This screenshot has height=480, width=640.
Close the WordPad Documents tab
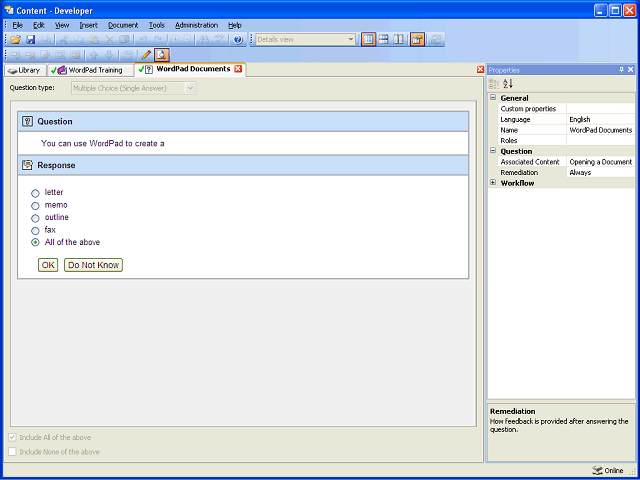pos(238,69)
